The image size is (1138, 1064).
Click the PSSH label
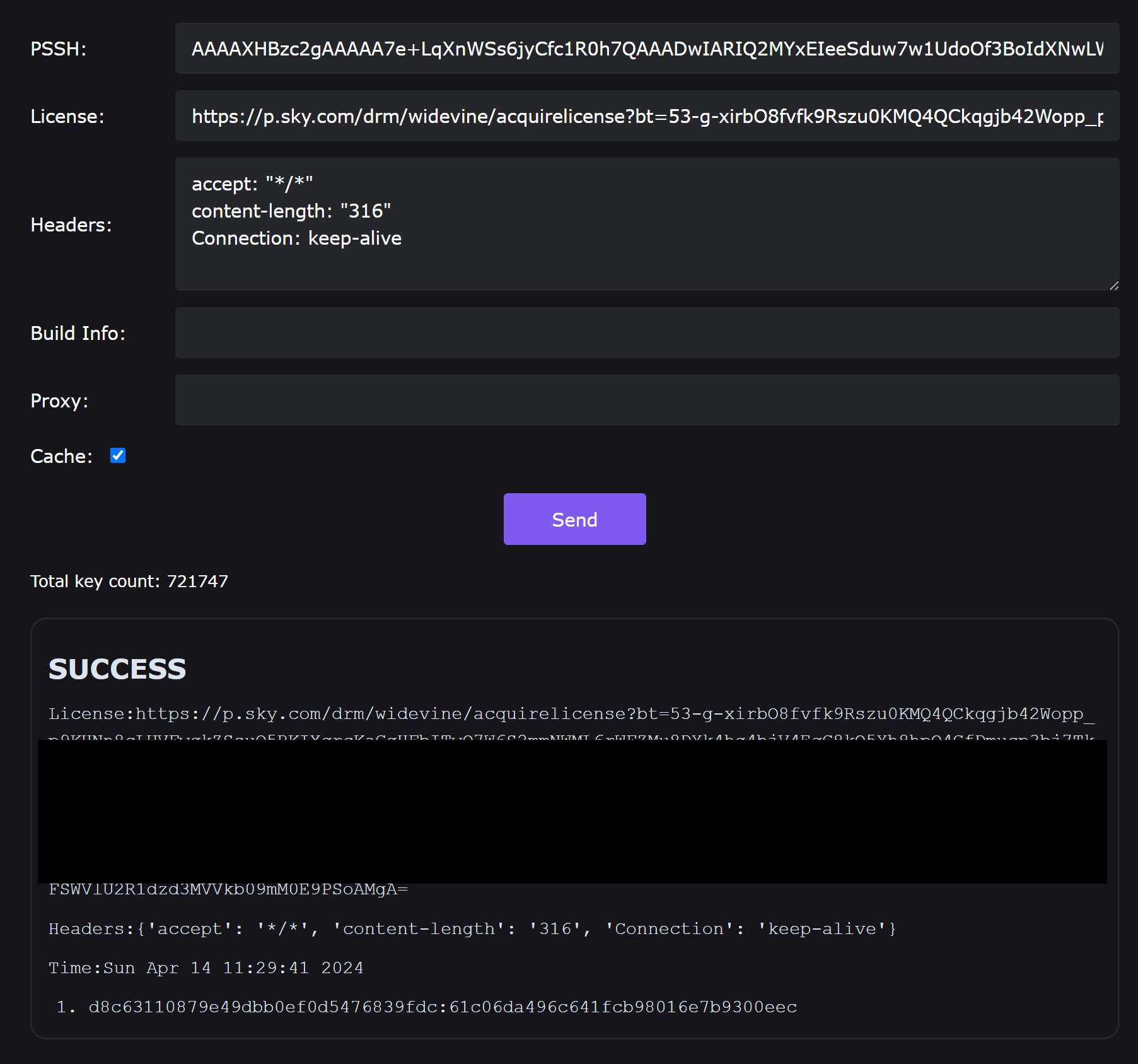pyautogui.click(x=58, y=49)
